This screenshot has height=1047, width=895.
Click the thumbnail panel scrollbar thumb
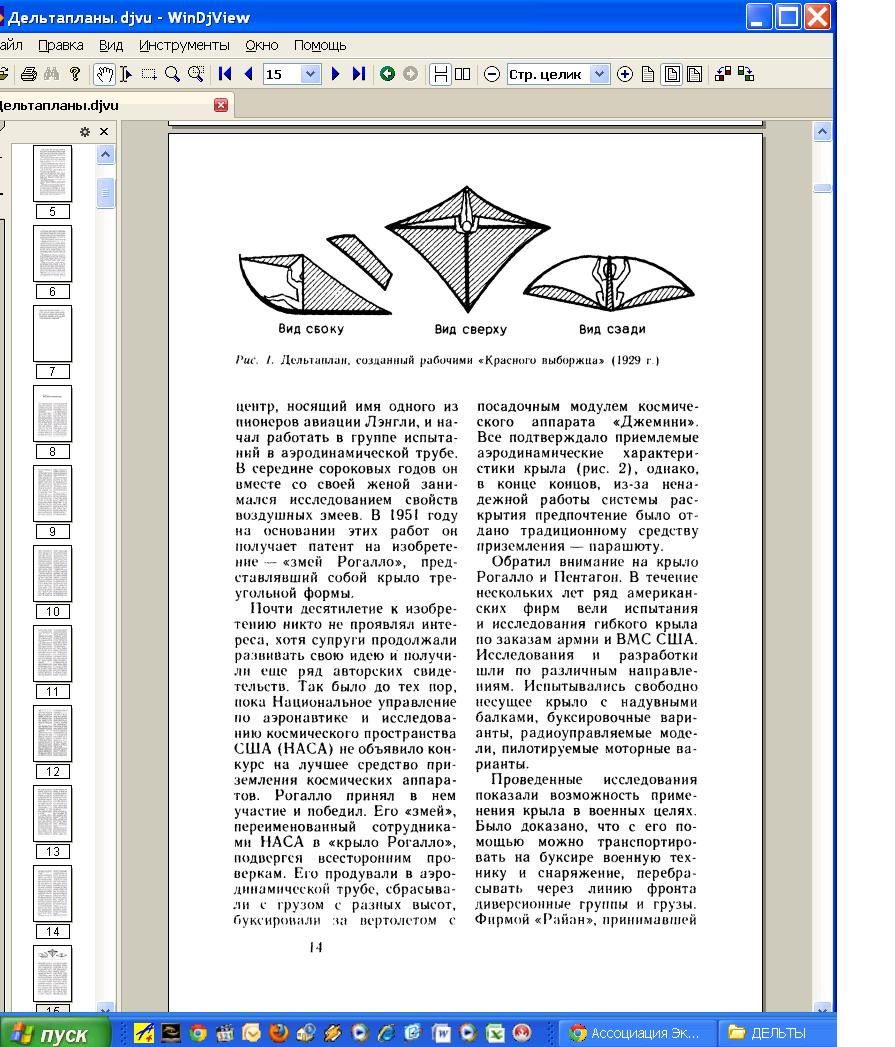(106, 193)
